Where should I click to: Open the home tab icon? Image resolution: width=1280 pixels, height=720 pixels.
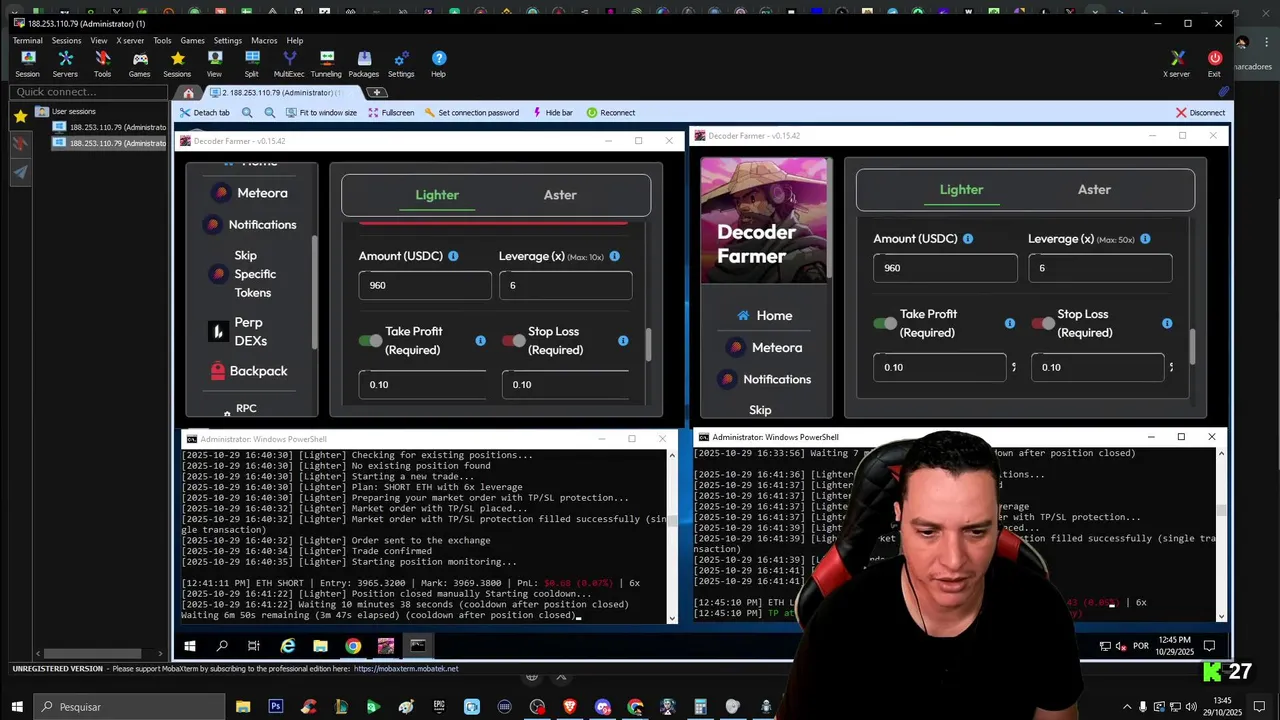(188, 93)
